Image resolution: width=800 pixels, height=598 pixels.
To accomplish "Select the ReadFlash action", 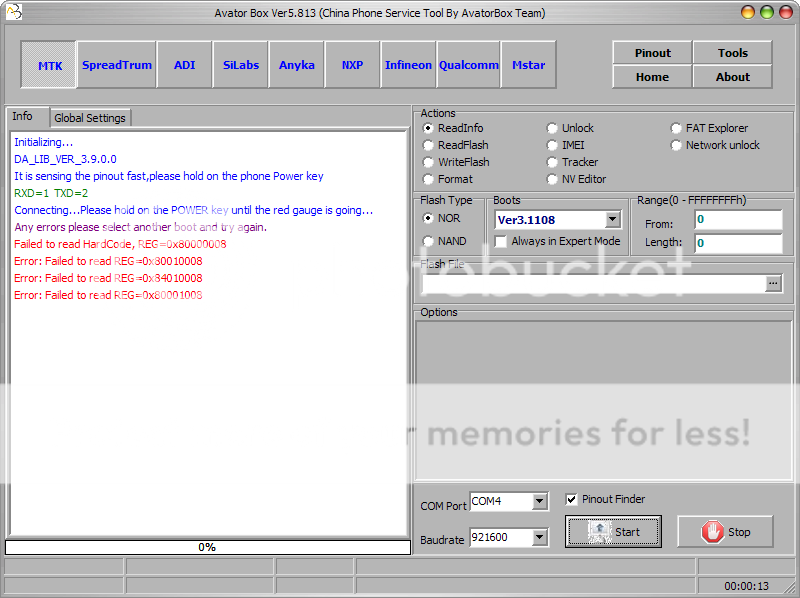I will [x=456, y=145].
